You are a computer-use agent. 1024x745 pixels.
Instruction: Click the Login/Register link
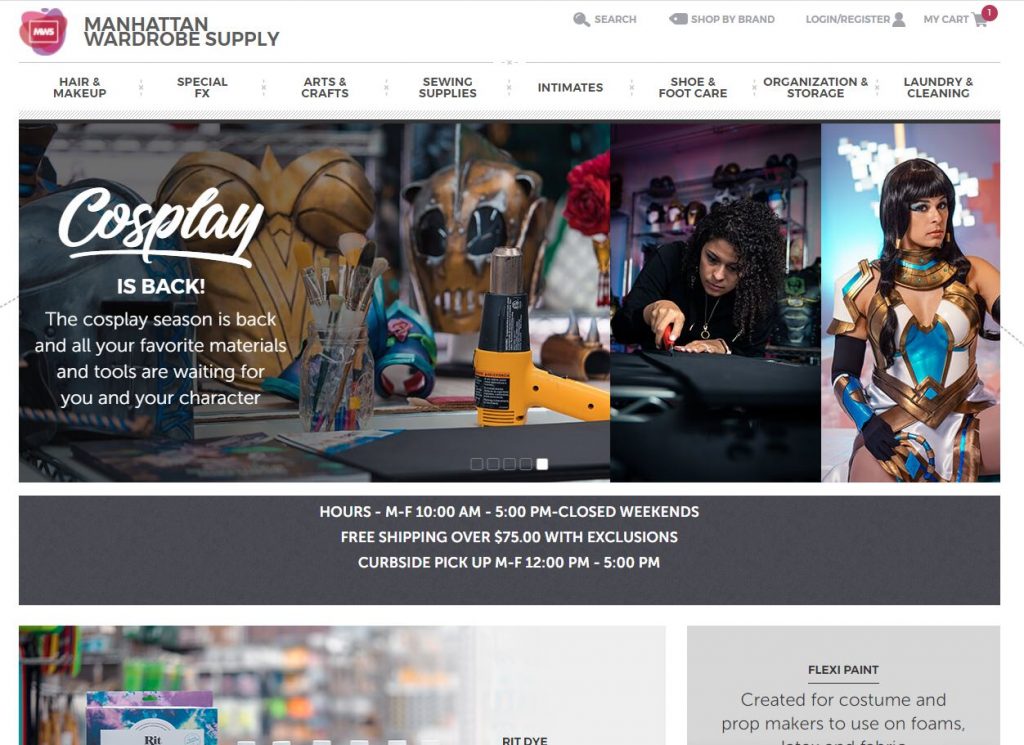tap(848, 20)
